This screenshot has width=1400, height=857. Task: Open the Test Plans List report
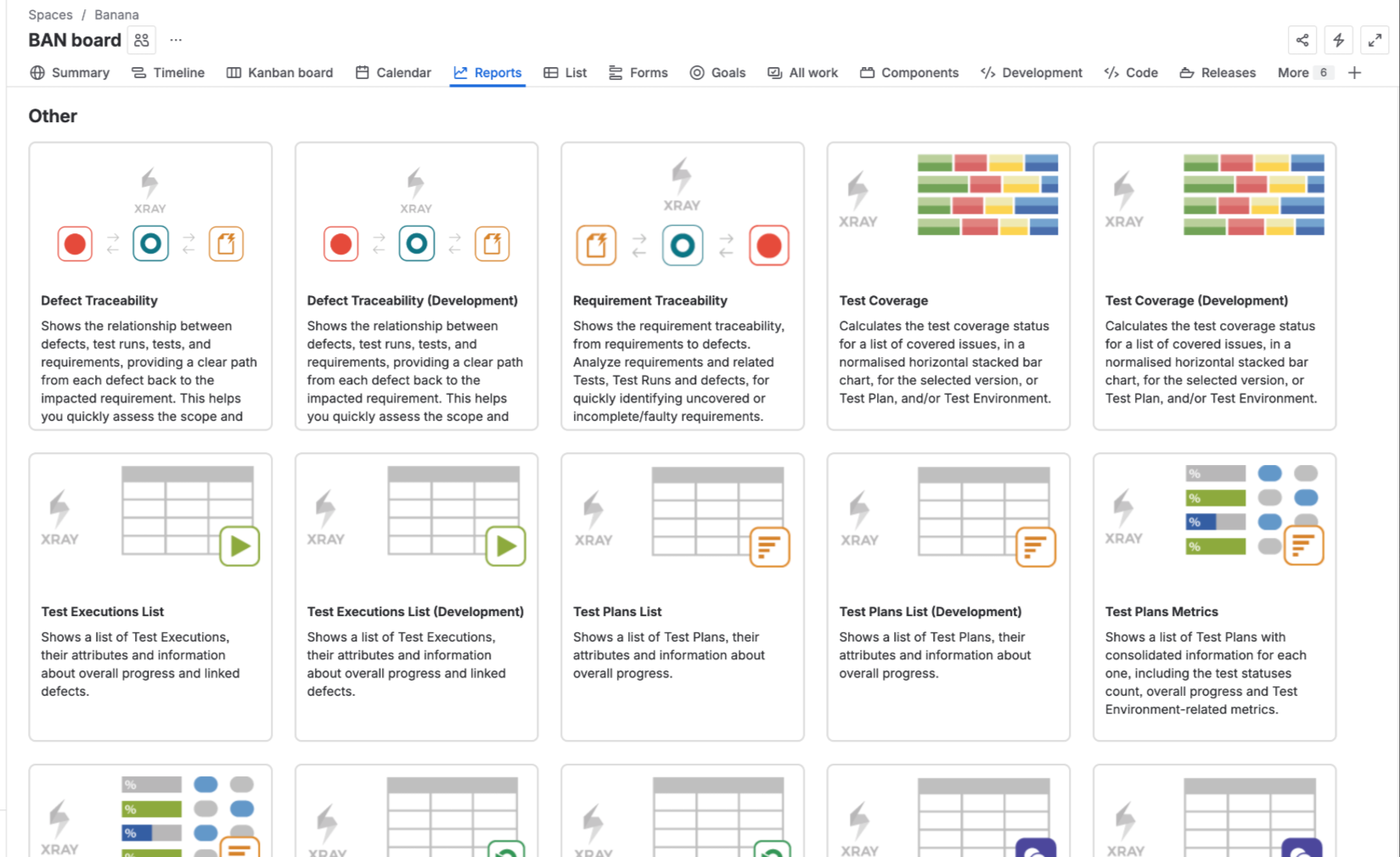click(x=617, y=612)
